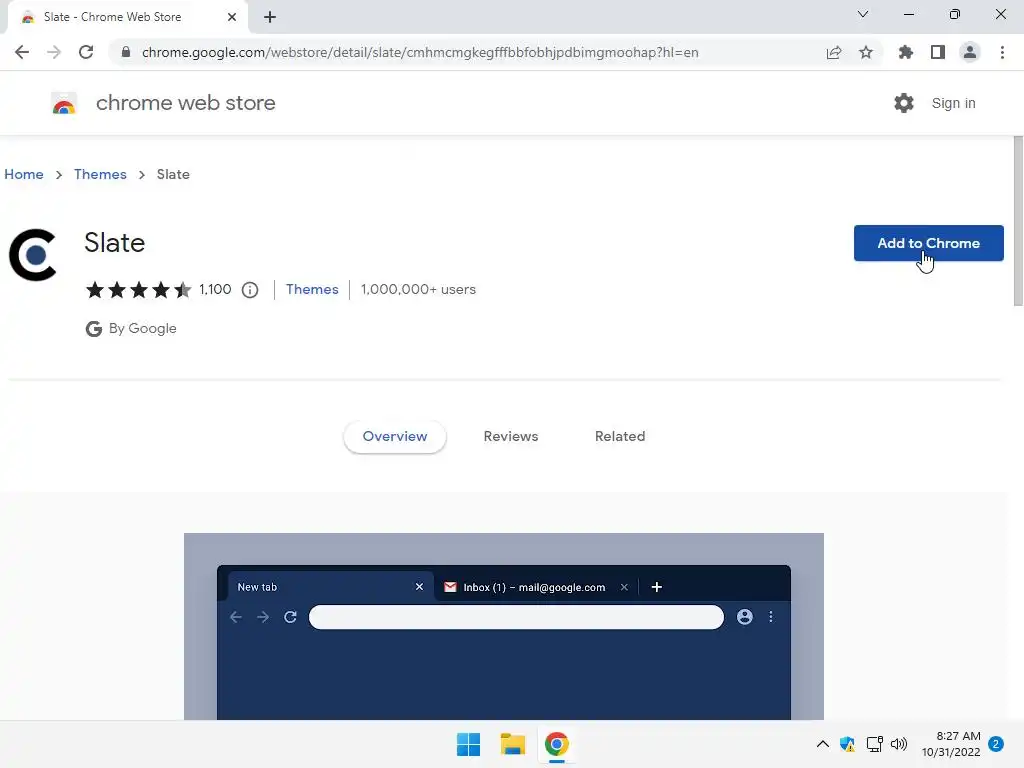Open the Windows Start menu
The width and height of the screenshot is (1024, 768).
pyautogui.click(x=468, y=744)
